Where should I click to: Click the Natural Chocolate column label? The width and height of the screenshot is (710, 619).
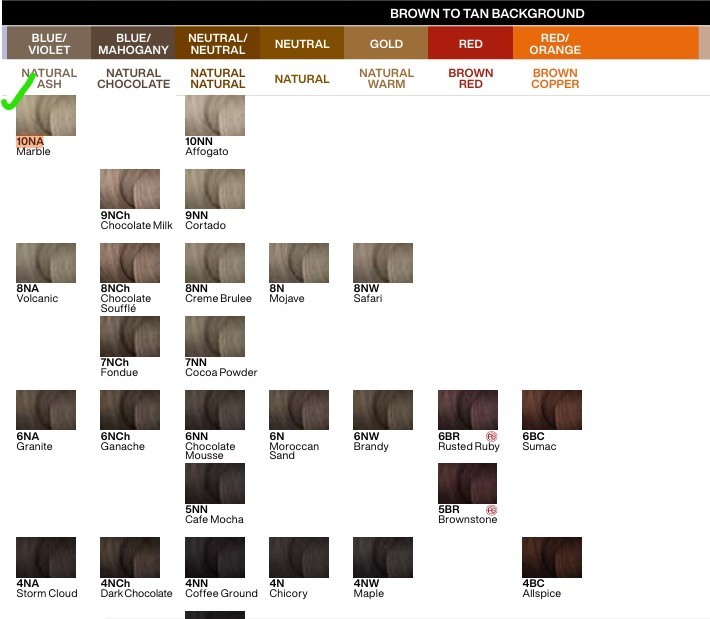click(134, 78)
